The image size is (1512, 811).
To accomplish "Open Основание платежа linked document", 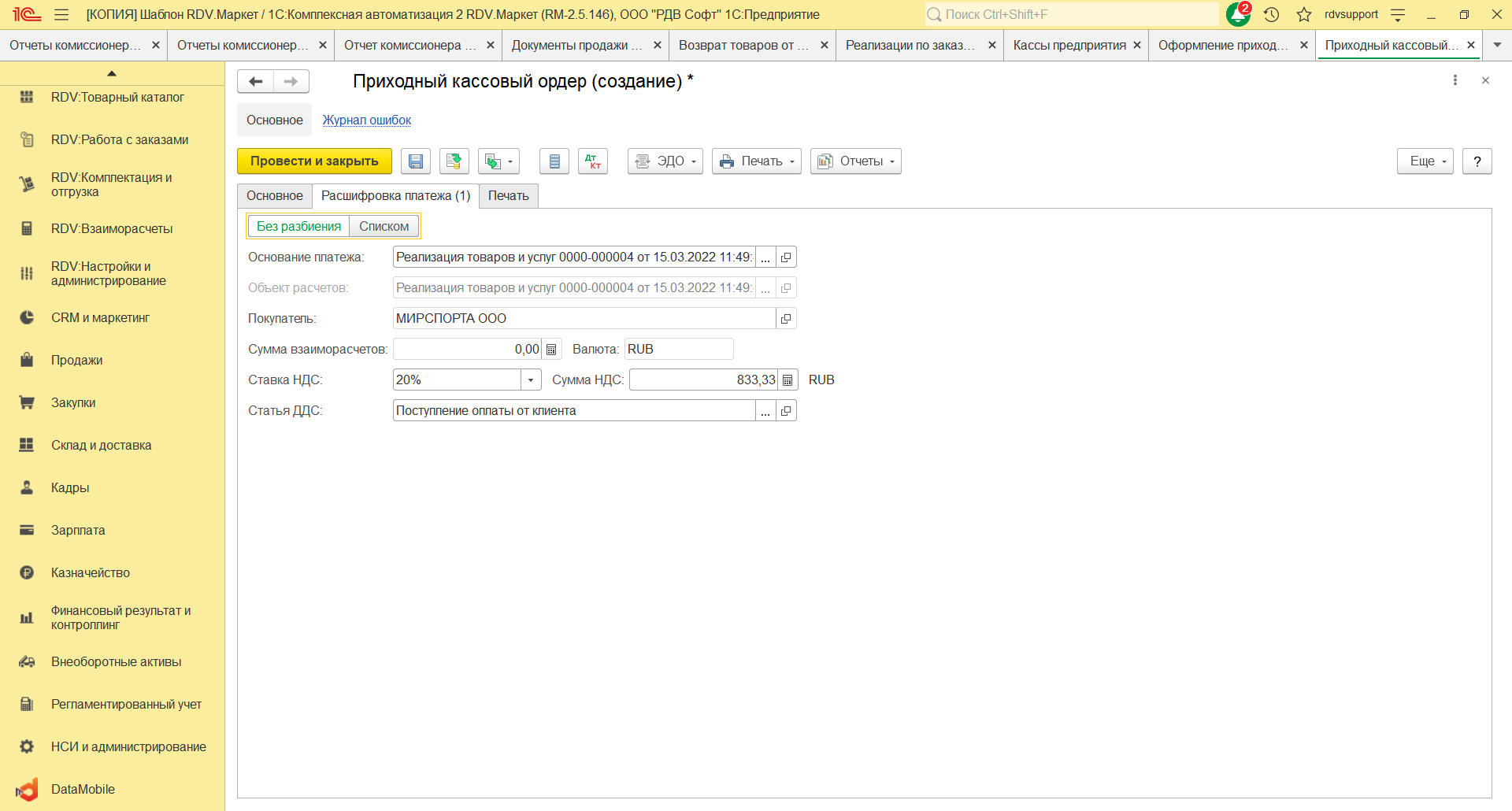I will [x=786, y=257].
